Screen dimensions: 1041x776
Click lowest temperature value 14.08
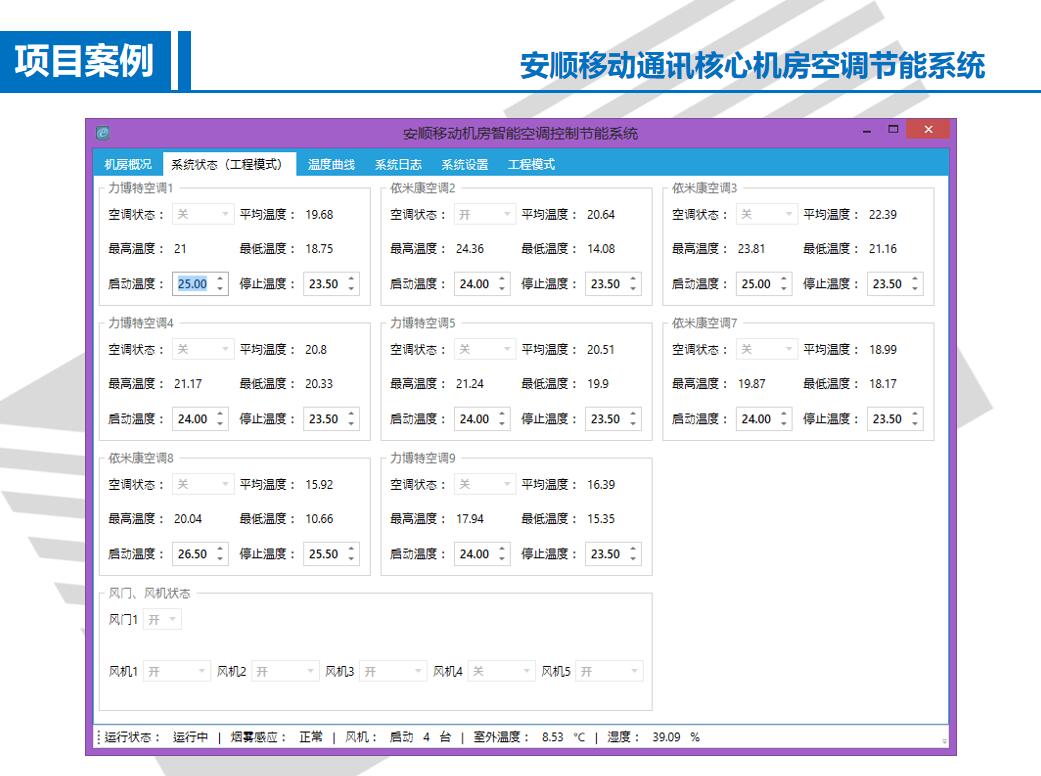pos(601,249)
